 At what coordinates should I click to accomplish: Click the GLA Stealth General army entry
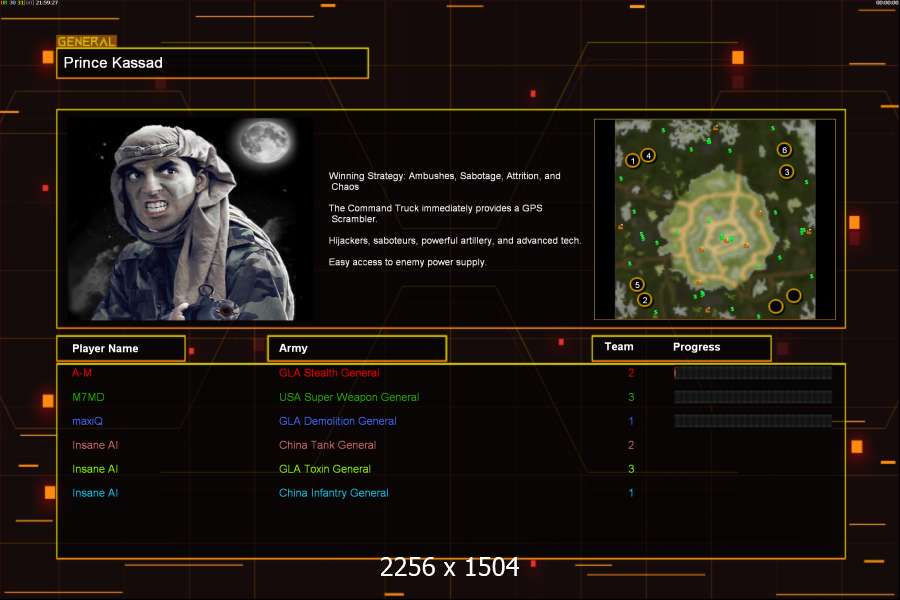329,373
